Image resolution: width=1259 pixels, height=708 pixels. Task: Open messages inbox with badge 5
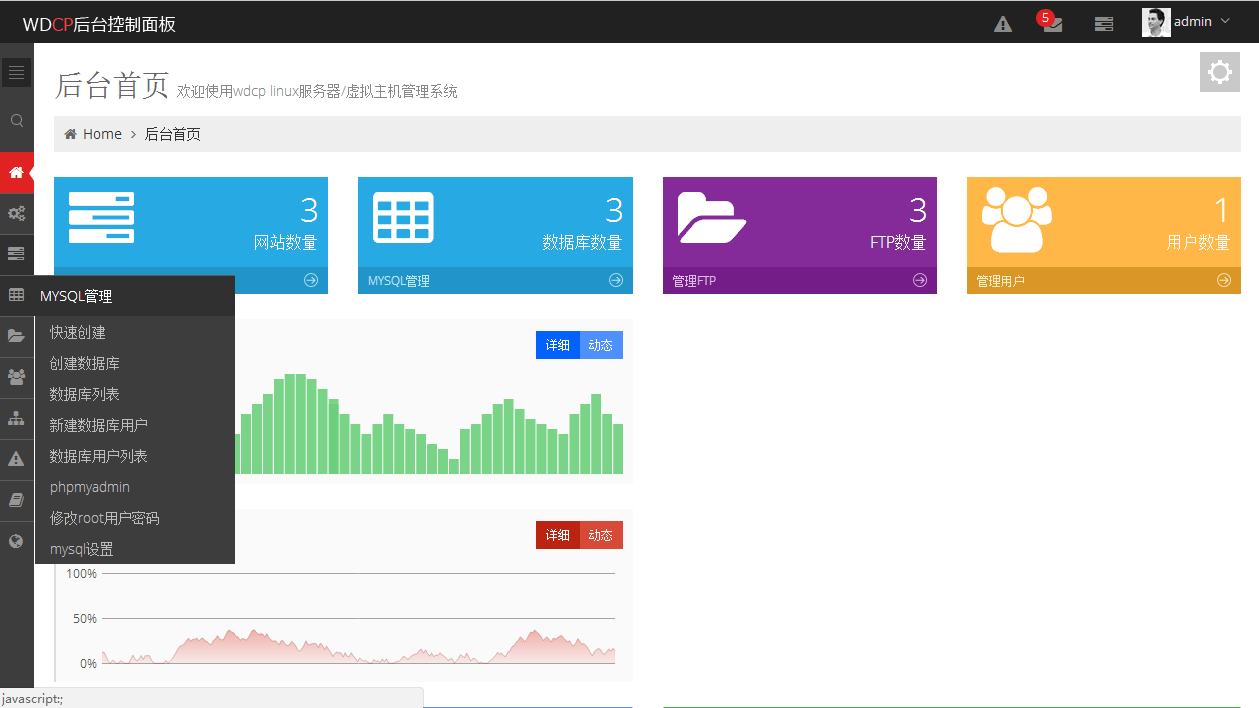[x=1052, y=23]
